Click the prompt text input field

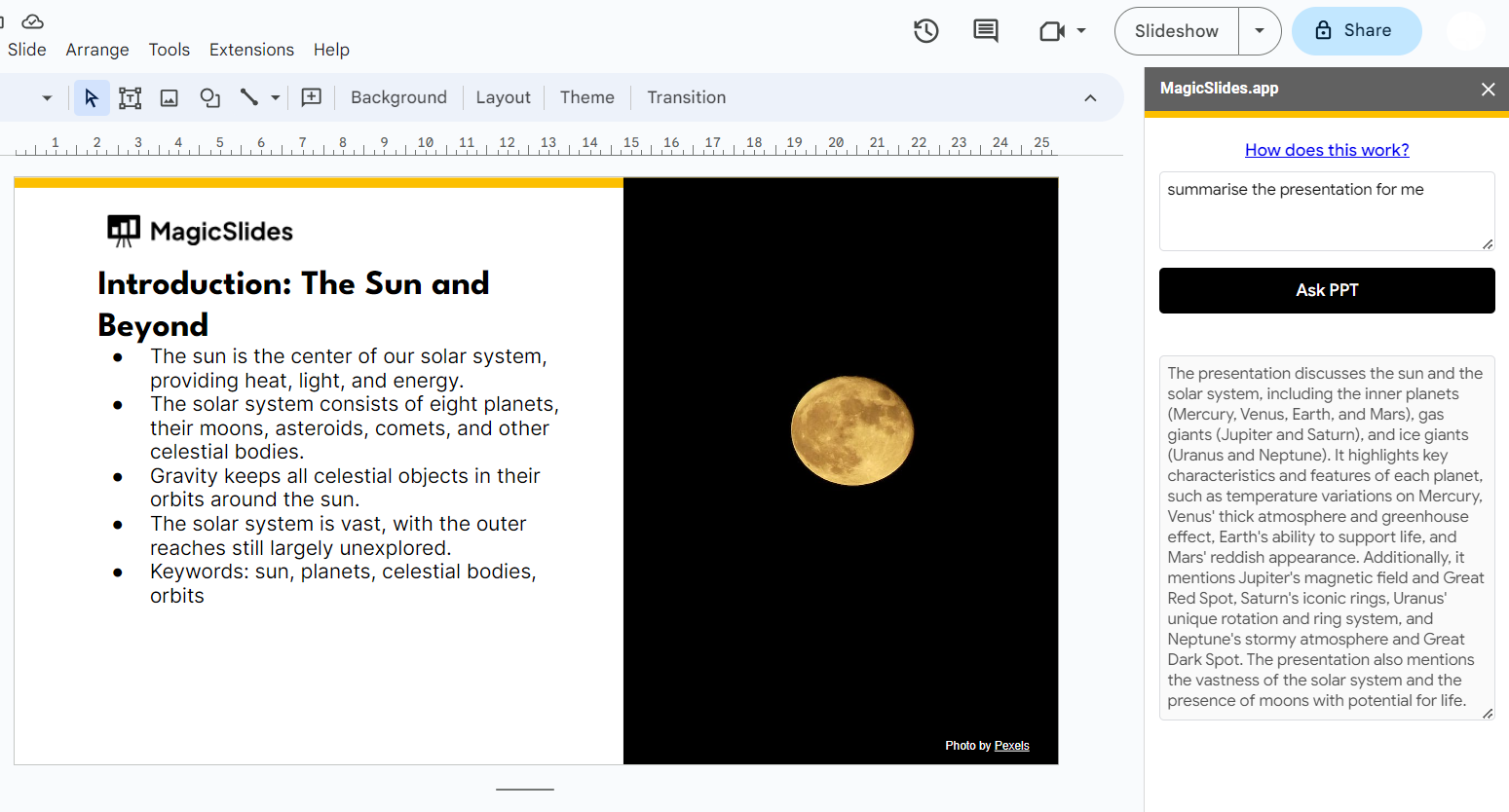(x=1325, y=211)
